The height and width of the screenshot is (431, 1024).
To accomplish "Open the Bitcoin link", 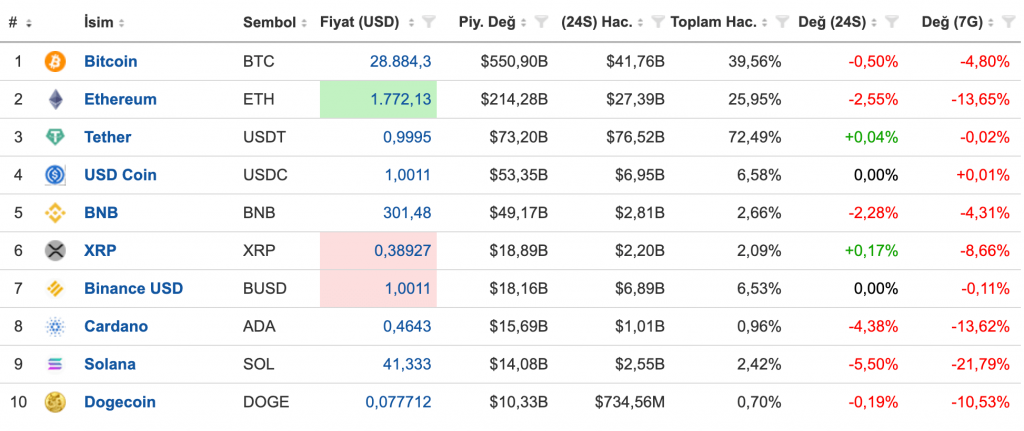I will 110,62.
